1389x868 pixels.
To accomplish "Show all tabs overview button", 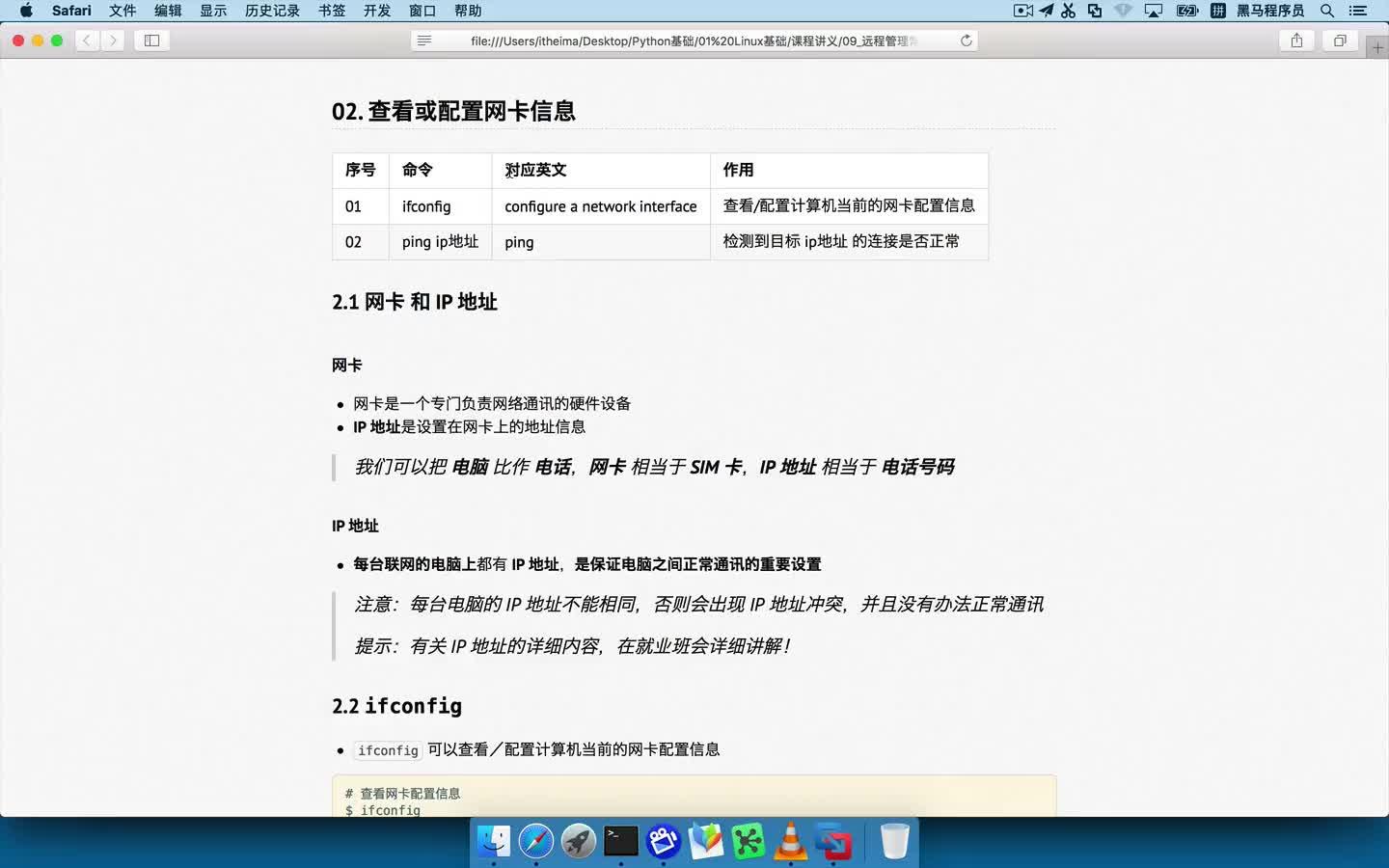I will click(x=1340, y=41).
